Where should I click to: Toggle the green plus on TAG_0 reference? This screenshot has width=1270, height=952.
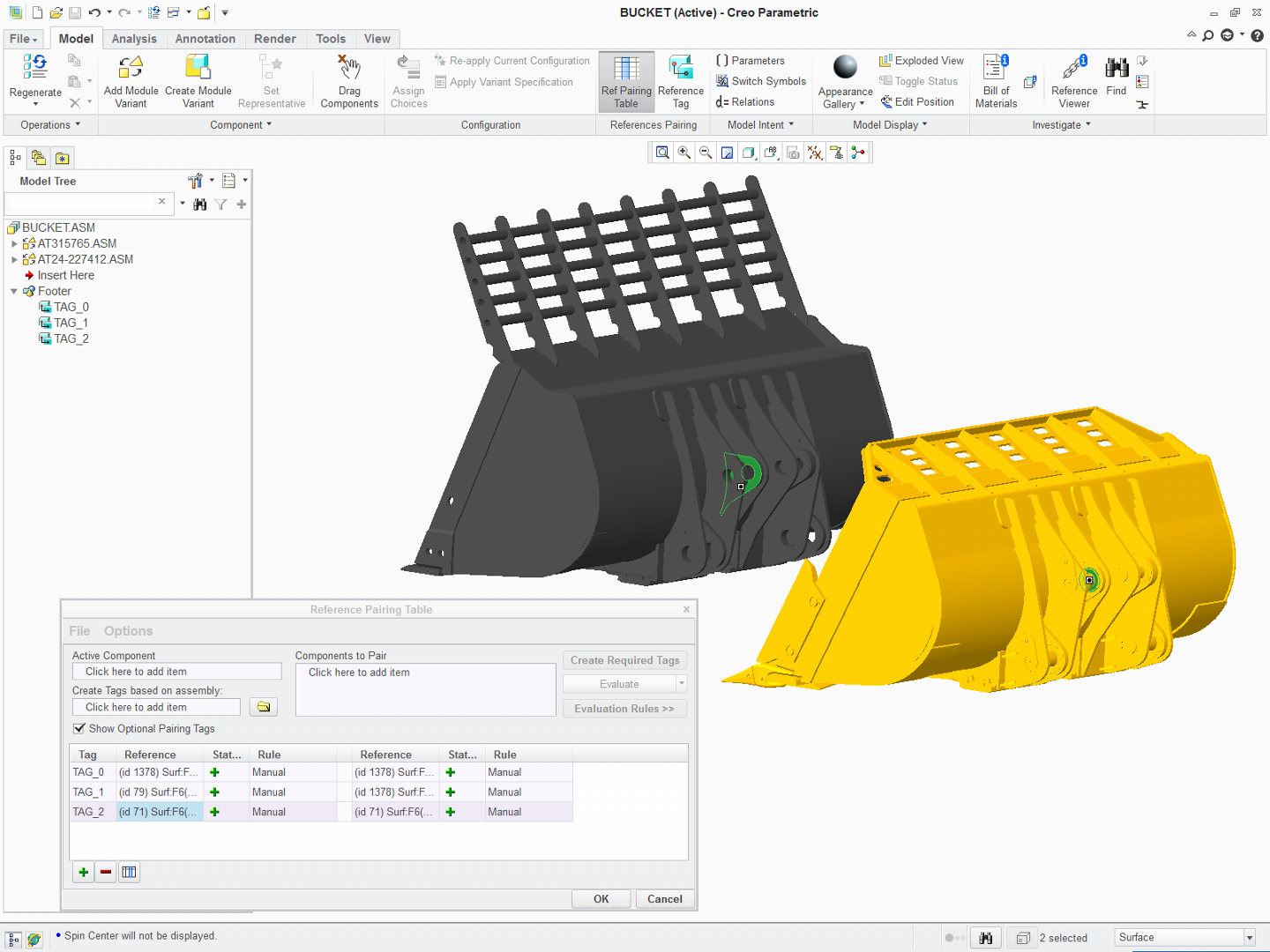click(214, 771)
